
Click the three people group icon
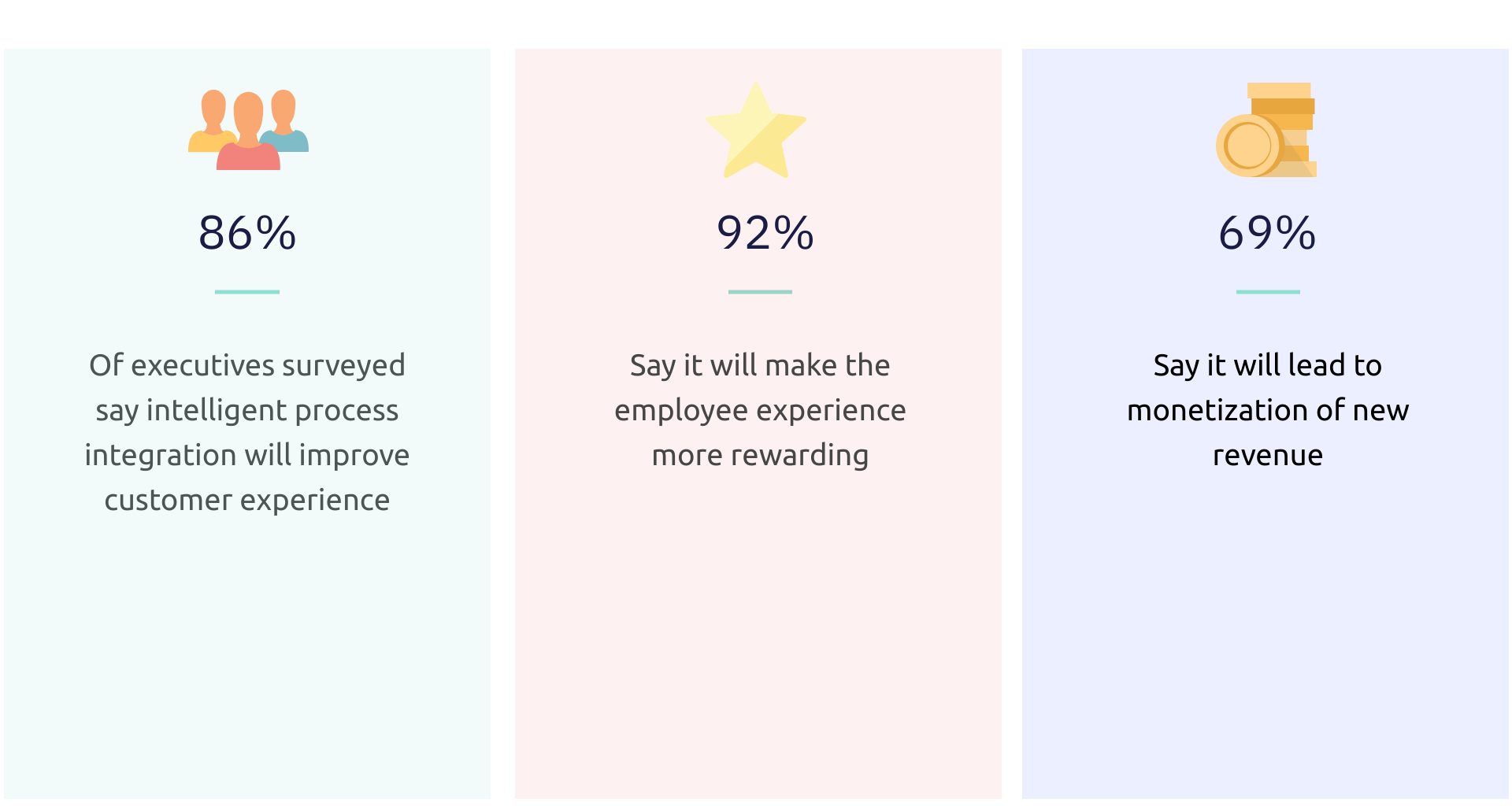248,130
